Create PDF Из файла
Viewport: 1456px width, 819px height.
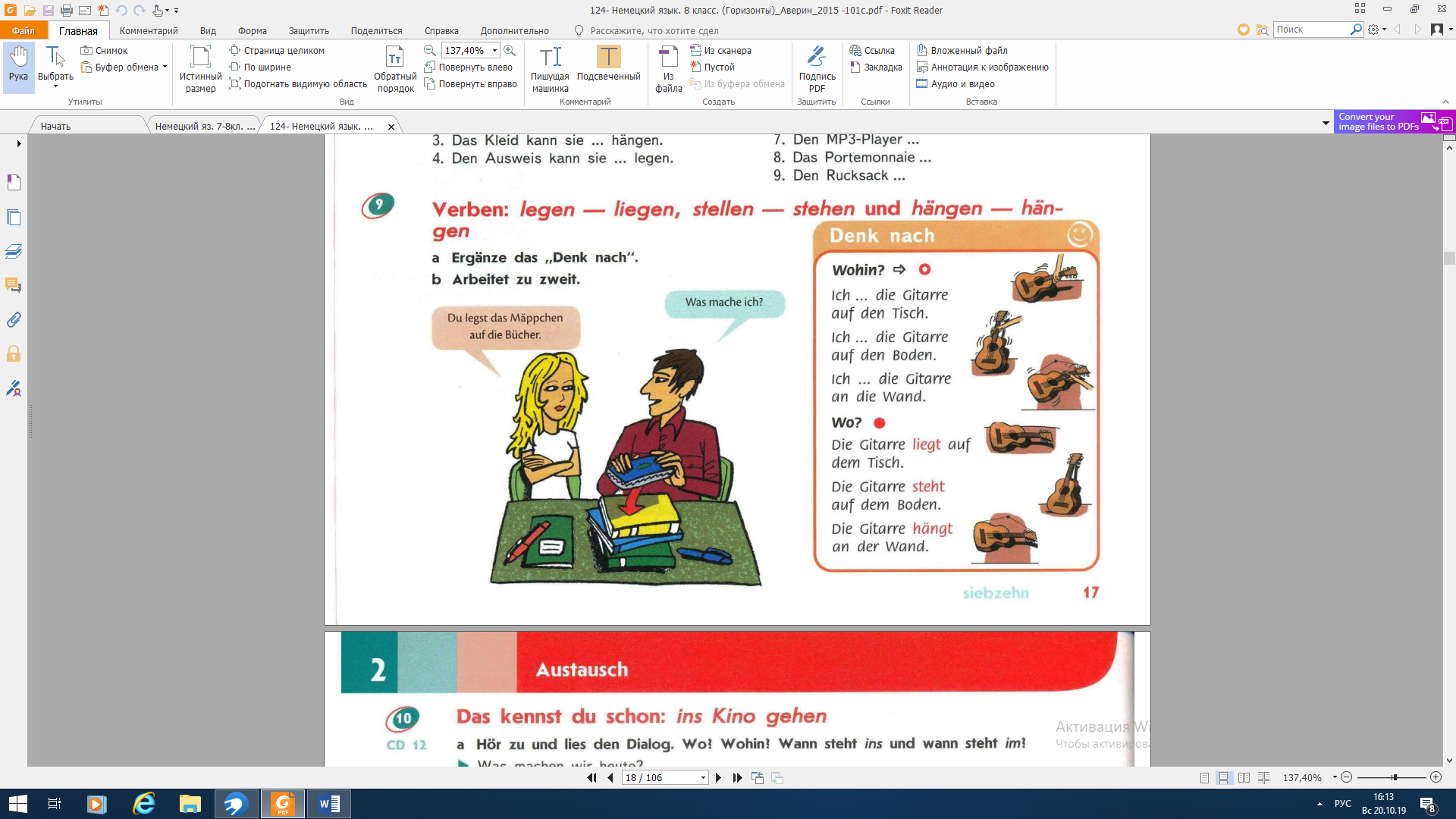pyautogui.click(x=669, y=68)
